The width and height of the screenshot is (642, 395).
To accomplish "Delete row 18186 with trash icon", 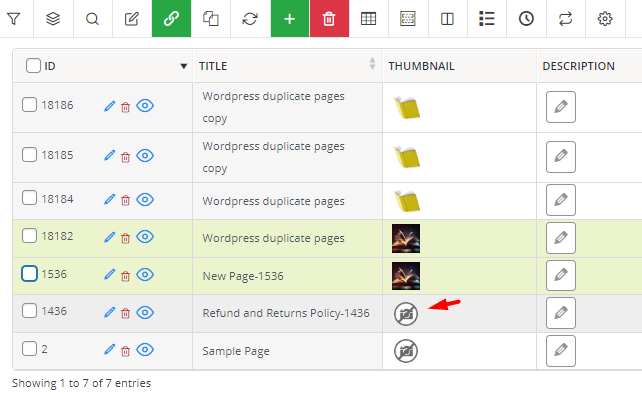I will click(125, 107).
